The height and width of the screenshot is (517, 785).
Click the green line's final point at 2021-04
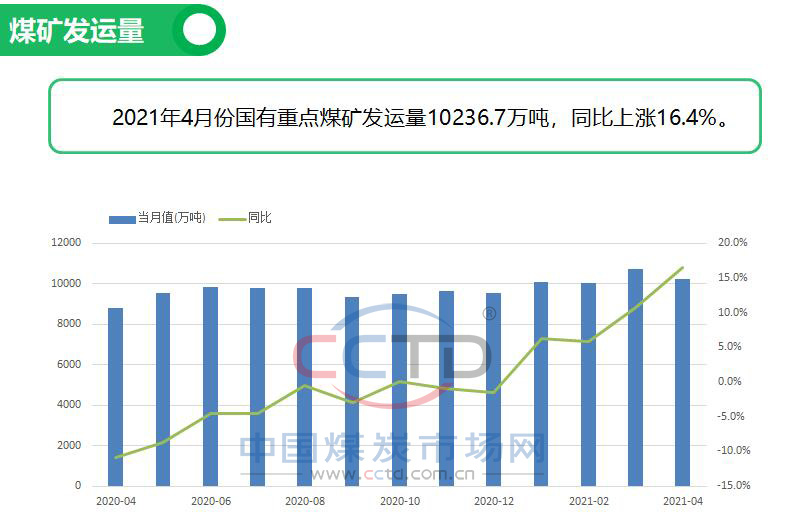pyautogui.click(x=683, y=268)
